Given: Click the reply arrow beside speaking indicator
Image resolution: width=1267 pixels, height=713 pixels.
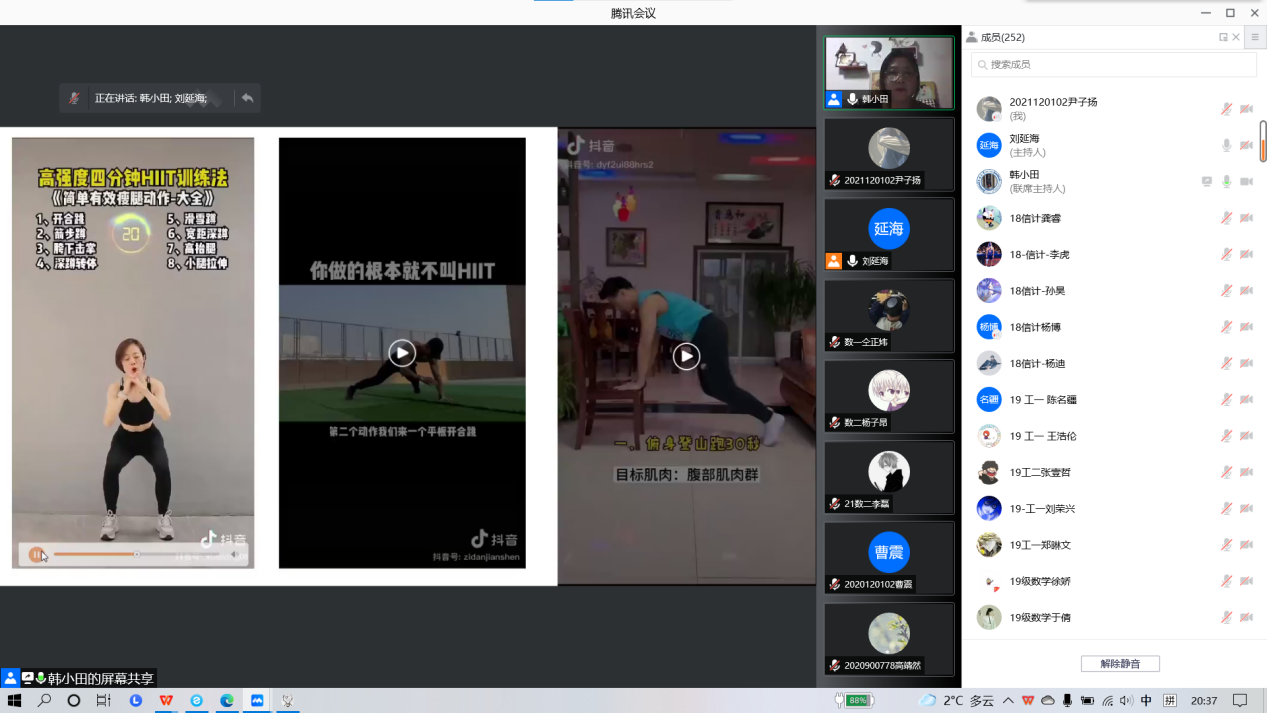Looking at the screenshot, I should (247, 98).
